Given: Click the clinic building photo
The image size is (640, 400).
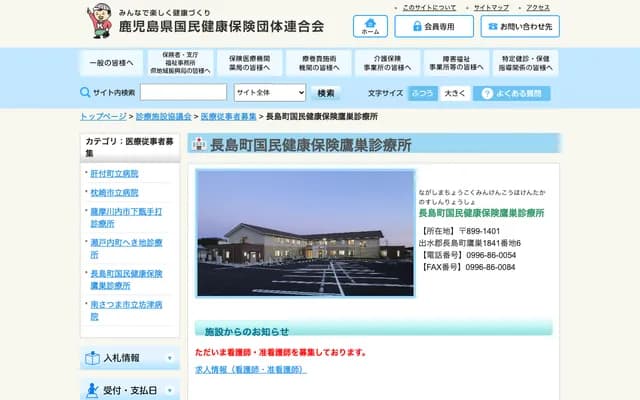Looking at the screenshot, I should pyautogui.click(x=304, y=232).
